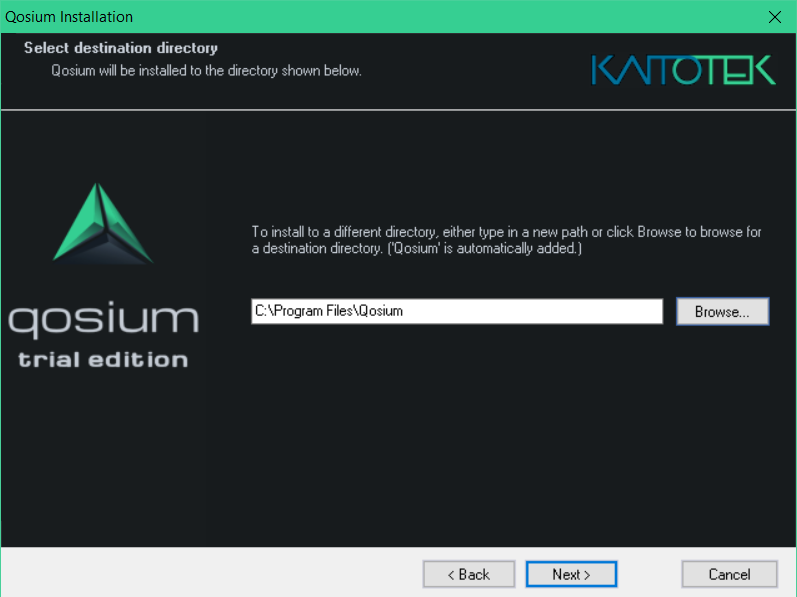
Task: Click the 'Select destination directory' heading
Action: pos(121,48)
